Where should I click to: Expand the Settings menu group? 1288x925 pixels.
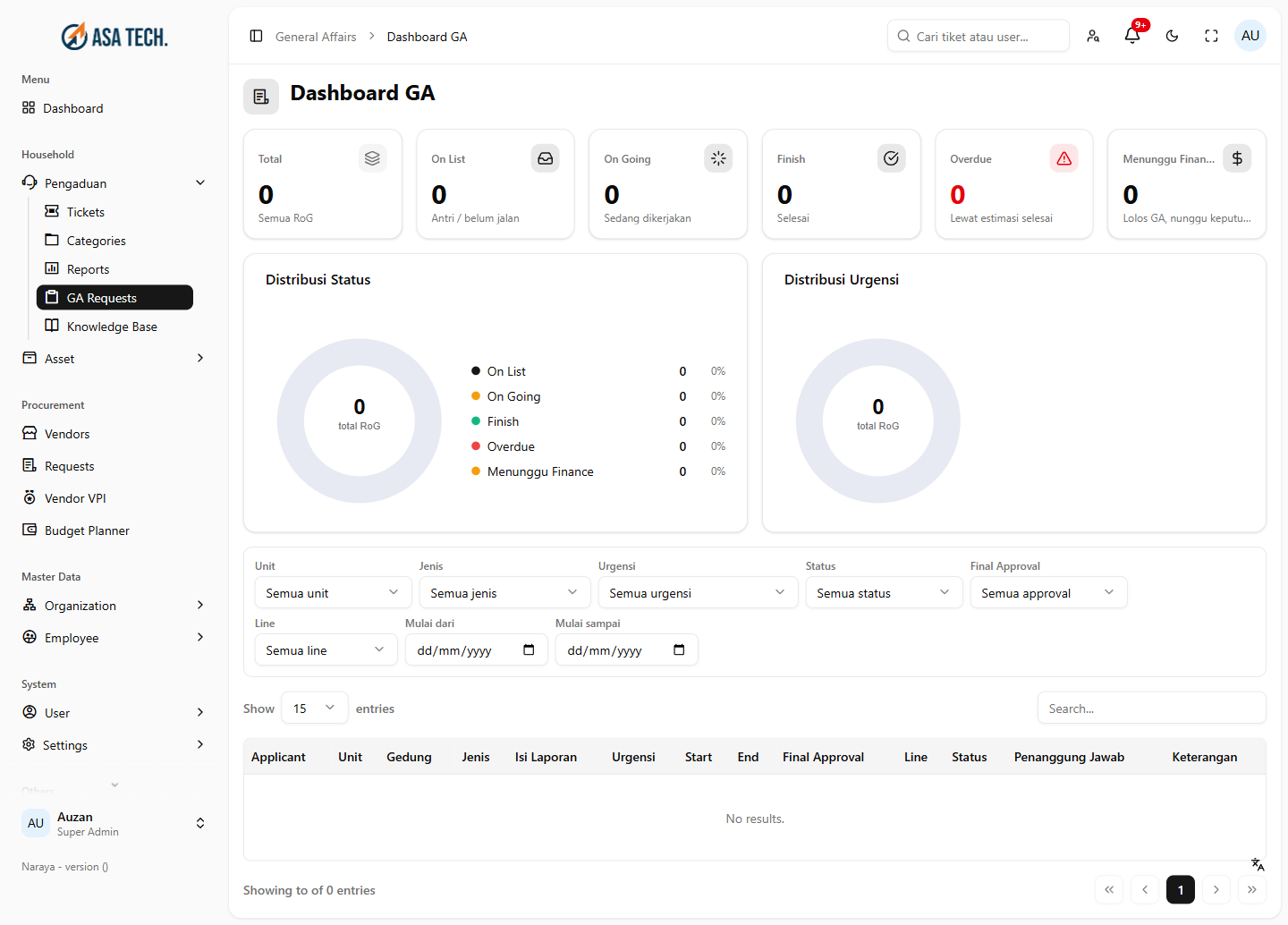coord(114,745)
